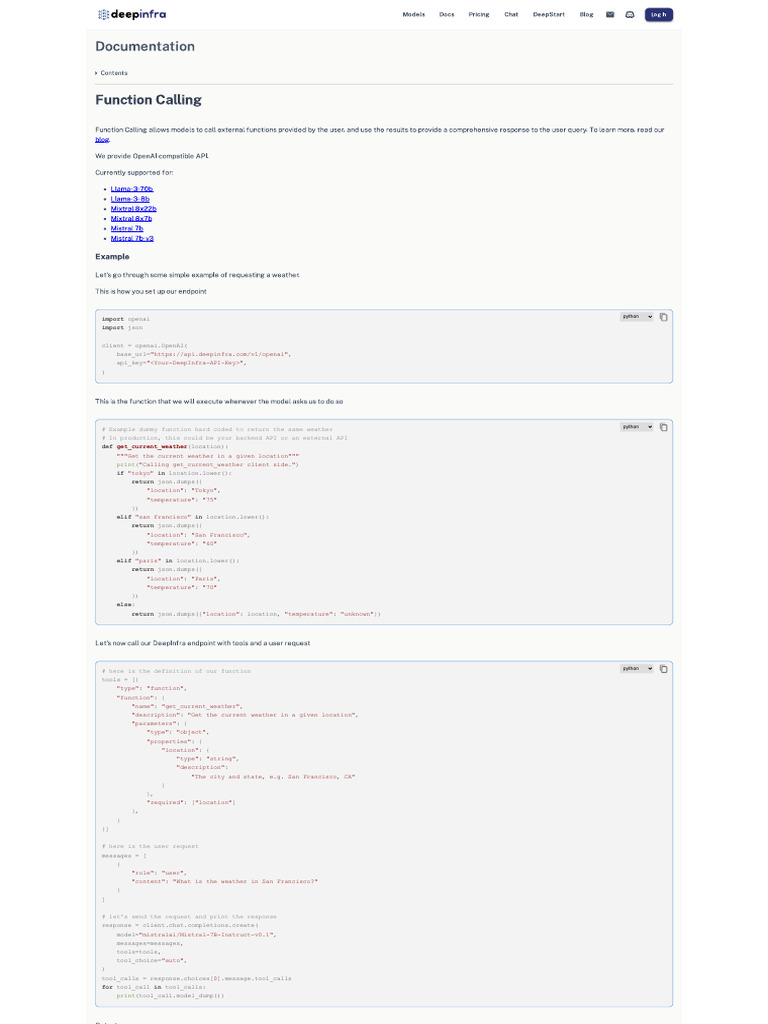Open the Llama-3-70b model link

132,189
